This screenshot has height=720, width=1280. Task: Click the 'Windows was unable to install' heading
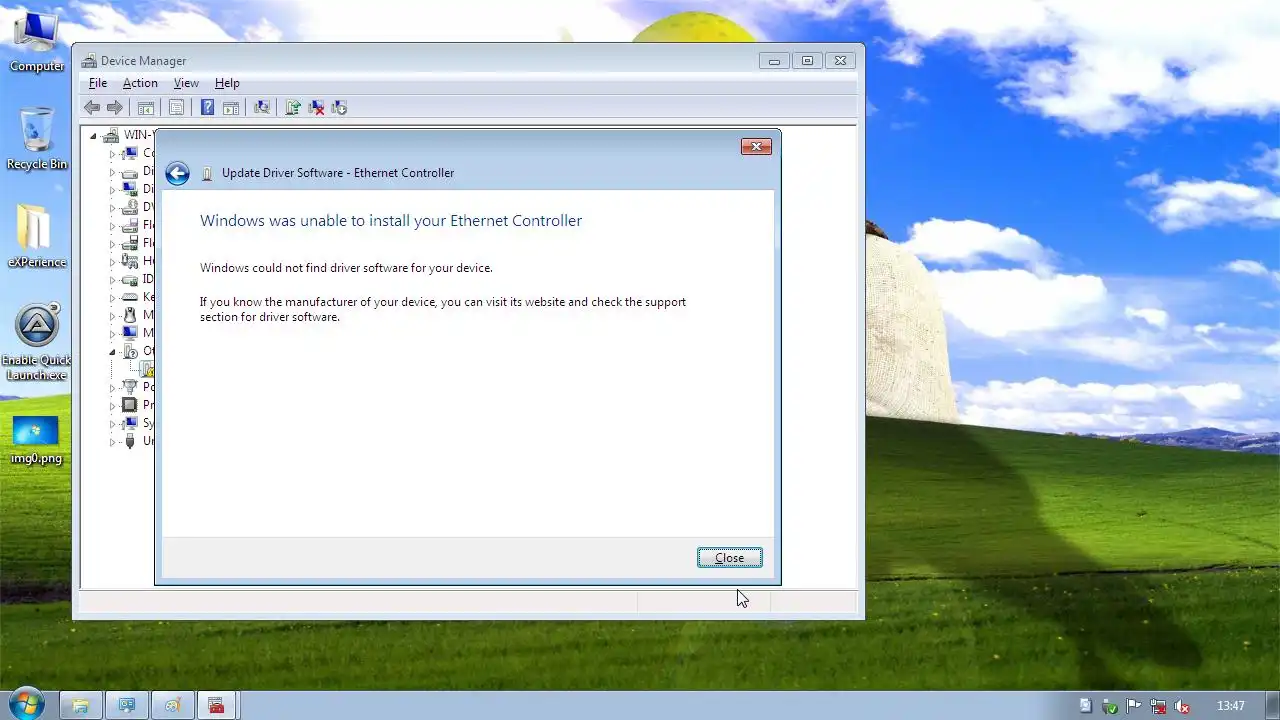391,221
